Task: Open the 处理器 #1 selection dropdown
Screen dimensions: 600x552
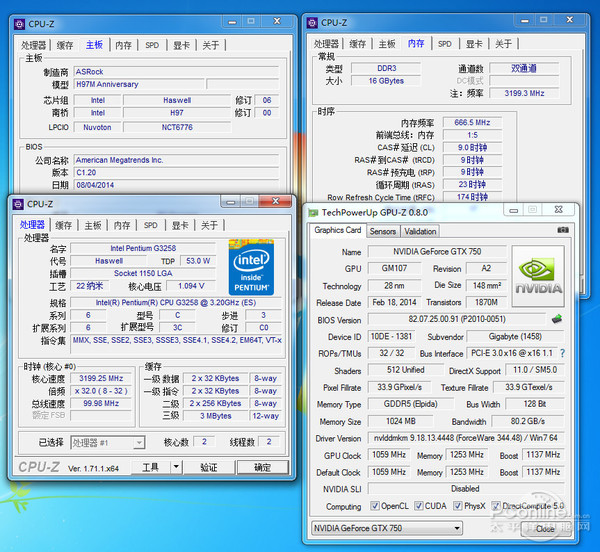Action: 108,443
